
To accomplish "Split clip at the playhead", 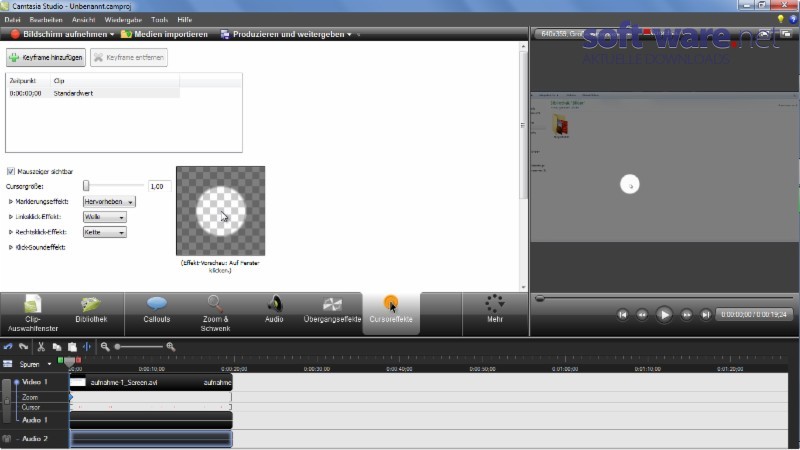I will [x=87, y=347].
